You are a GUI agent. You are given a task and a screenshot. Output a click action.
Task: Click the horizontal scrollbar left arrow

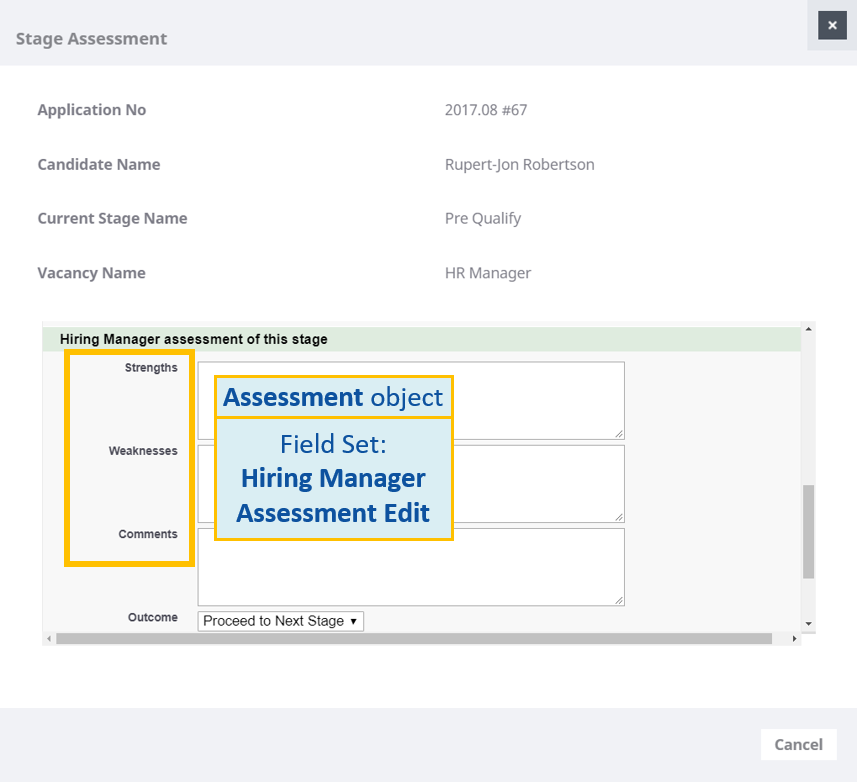[48, 638]
